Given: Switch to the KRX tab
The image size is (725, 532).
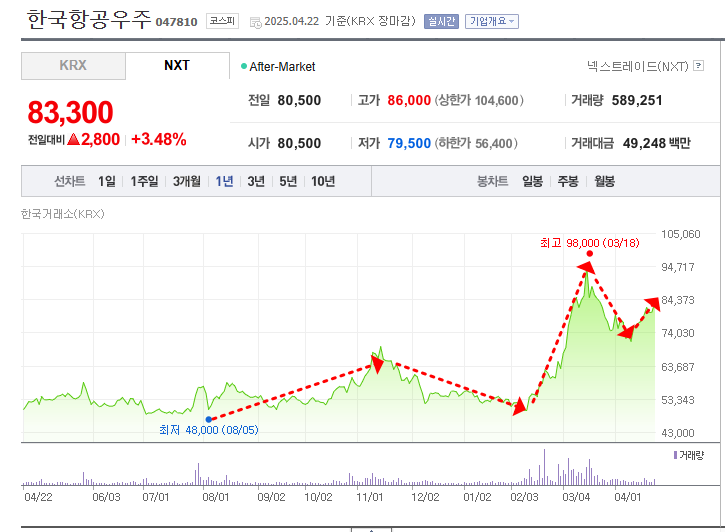Looking at the screenshot, I should (73, 66).
